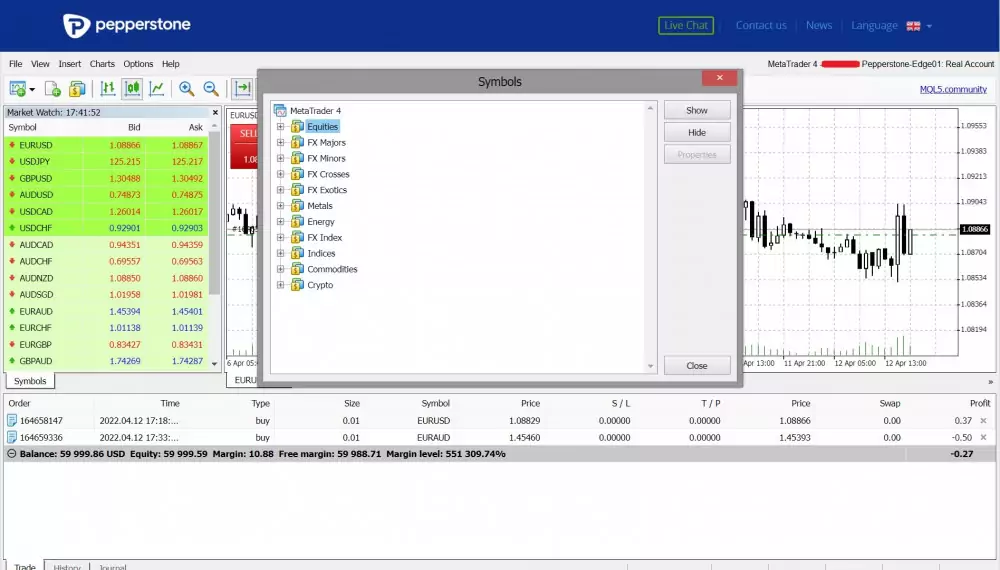
Task: Expand the Energy tree node
Action: point(281,221)
